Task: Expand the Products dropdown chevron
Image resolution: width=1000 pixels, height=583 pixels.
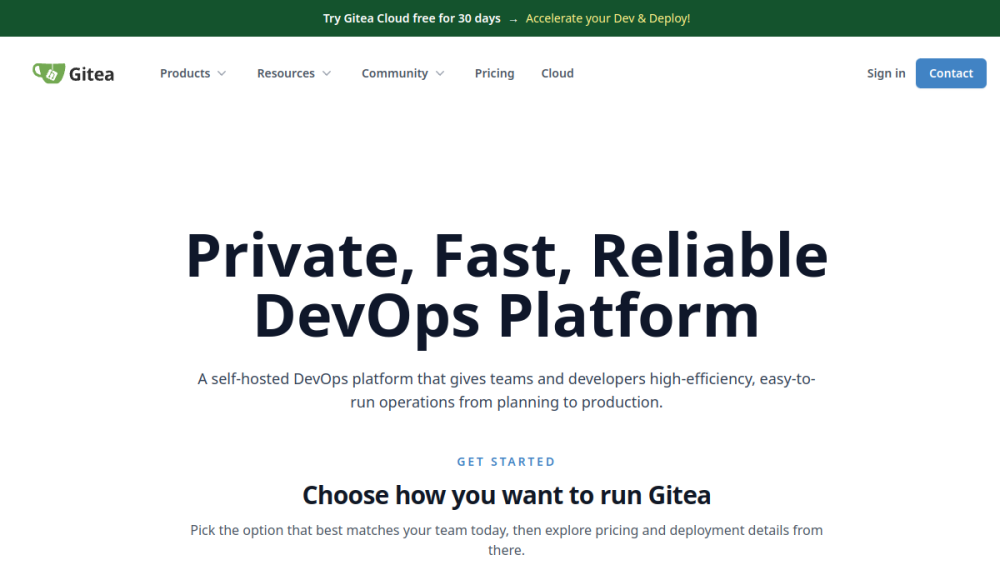Action: pos(222,73)
